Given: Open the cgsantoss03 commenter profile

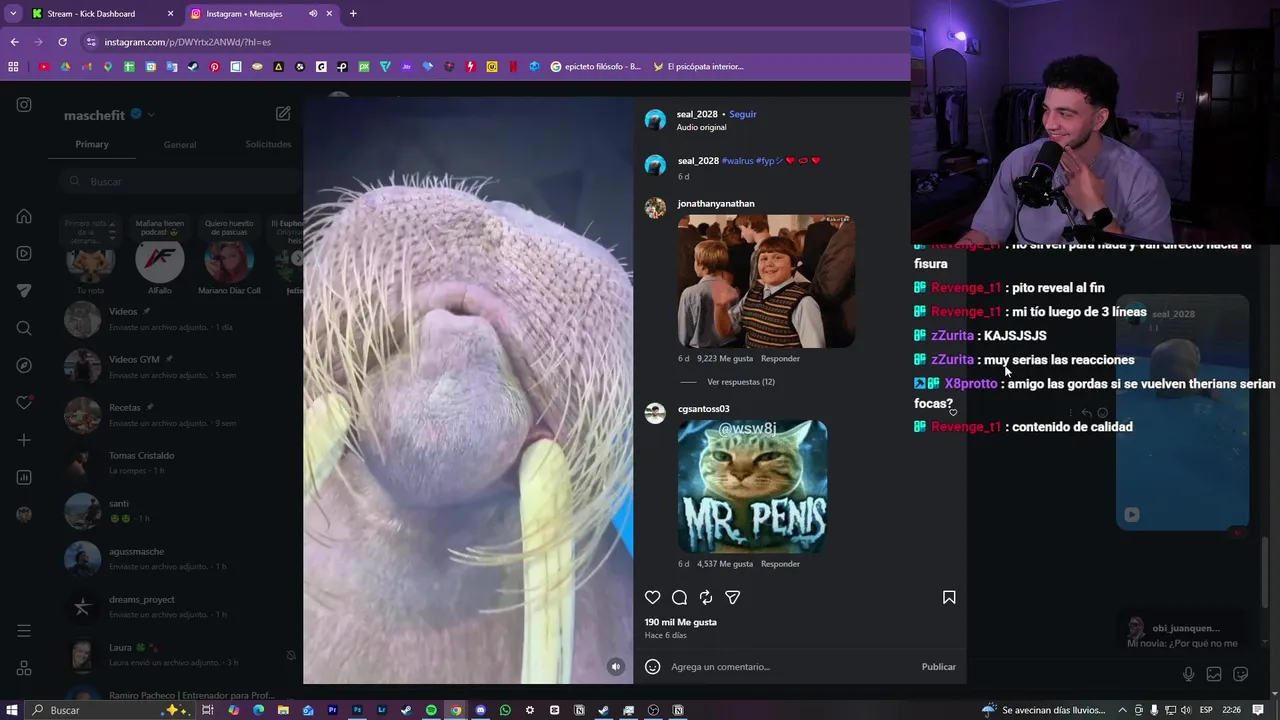Looking at the screenshot, I should (x=703, y=409).
